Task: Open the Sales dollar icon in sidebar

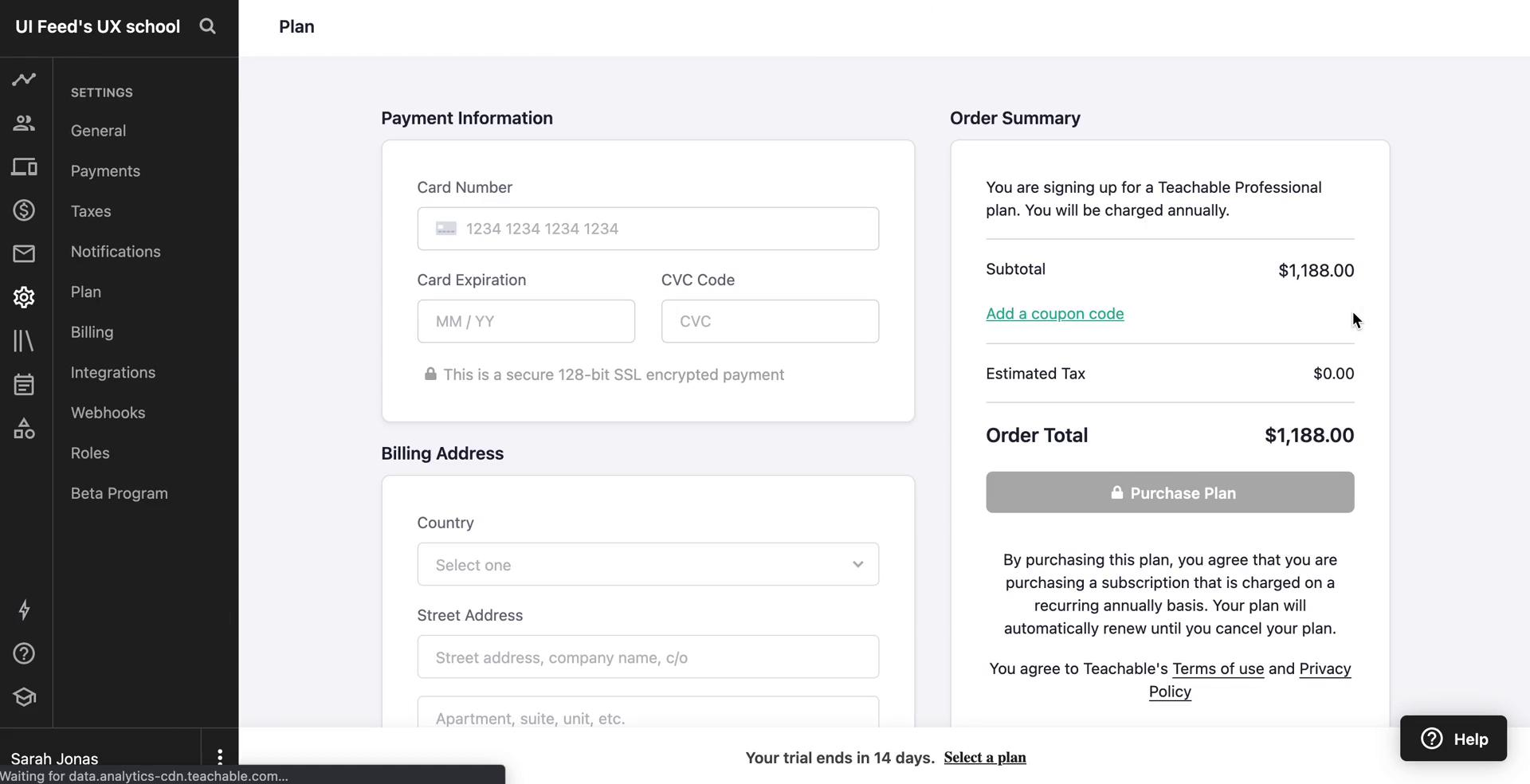Action: (24, 210)
